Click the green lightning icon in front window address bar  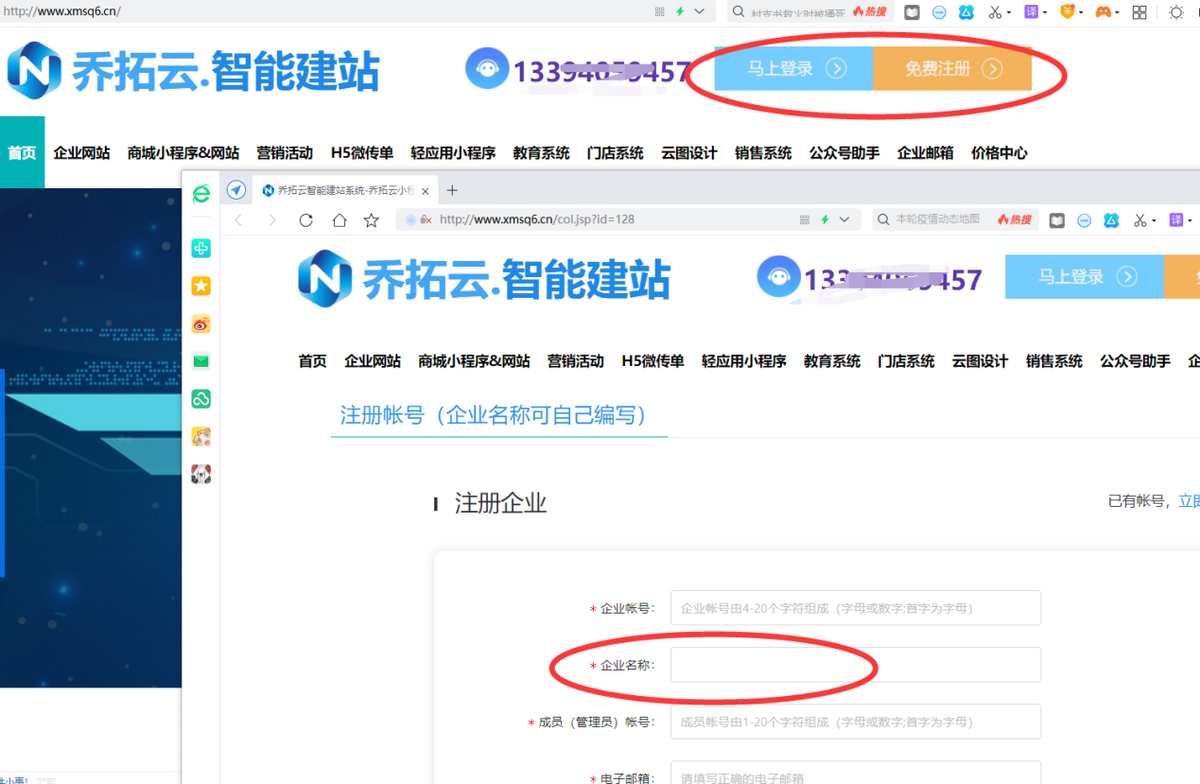click(x=825, y=220)
